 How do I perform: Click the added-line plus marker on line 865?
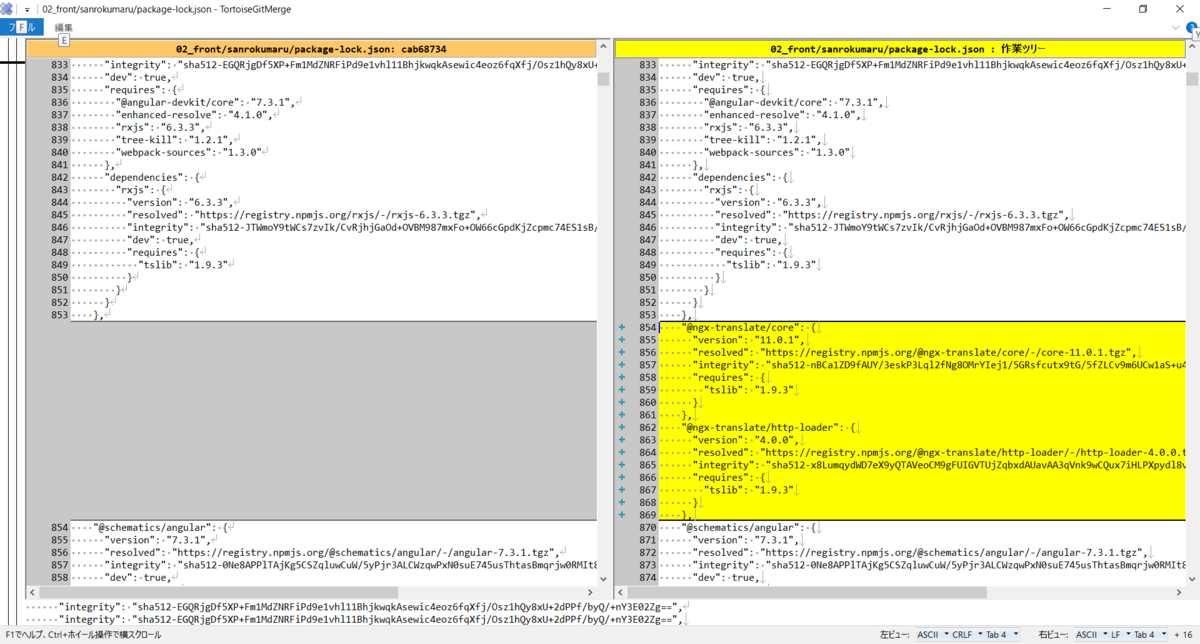coord(621,465)
